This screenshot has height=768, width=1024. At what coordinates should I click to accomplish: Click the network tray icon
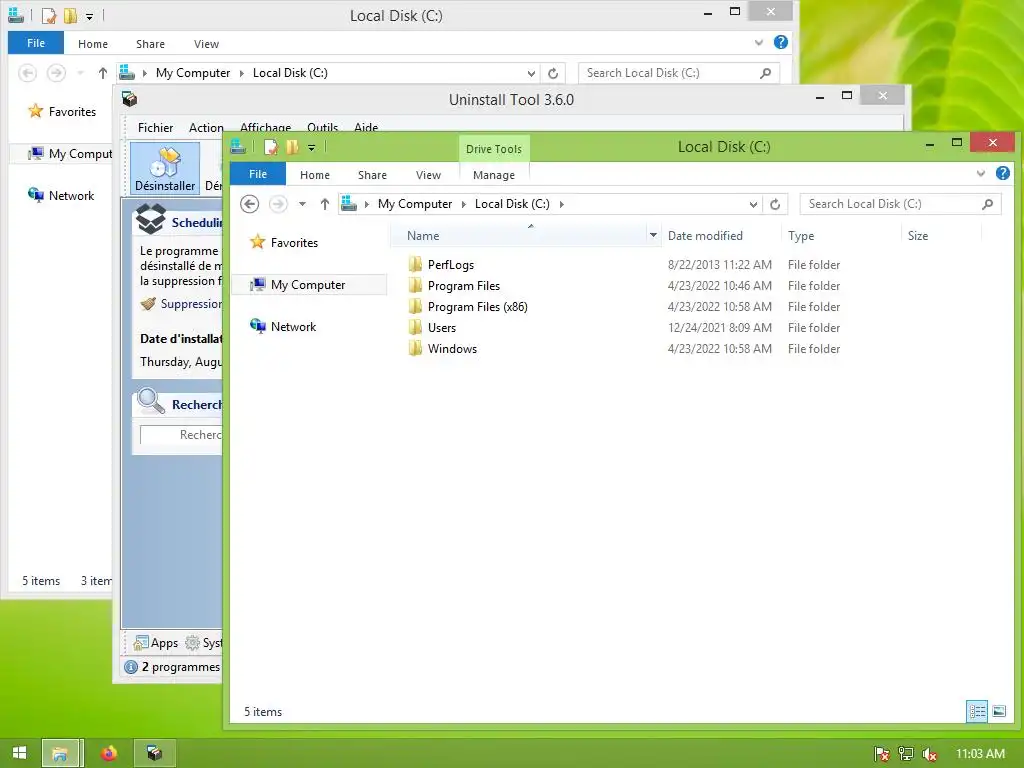pos(906,754)
